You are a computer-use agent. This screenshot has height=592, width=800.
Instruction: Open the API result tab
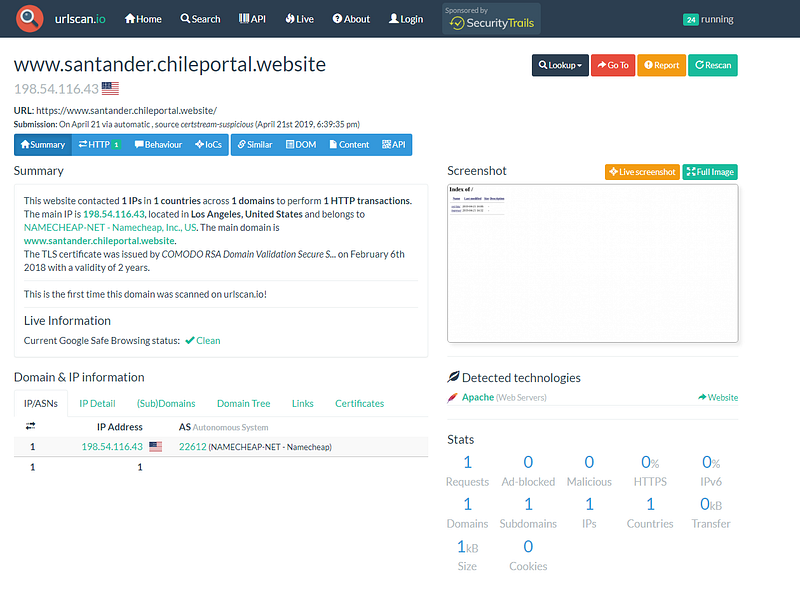[393, 145]
